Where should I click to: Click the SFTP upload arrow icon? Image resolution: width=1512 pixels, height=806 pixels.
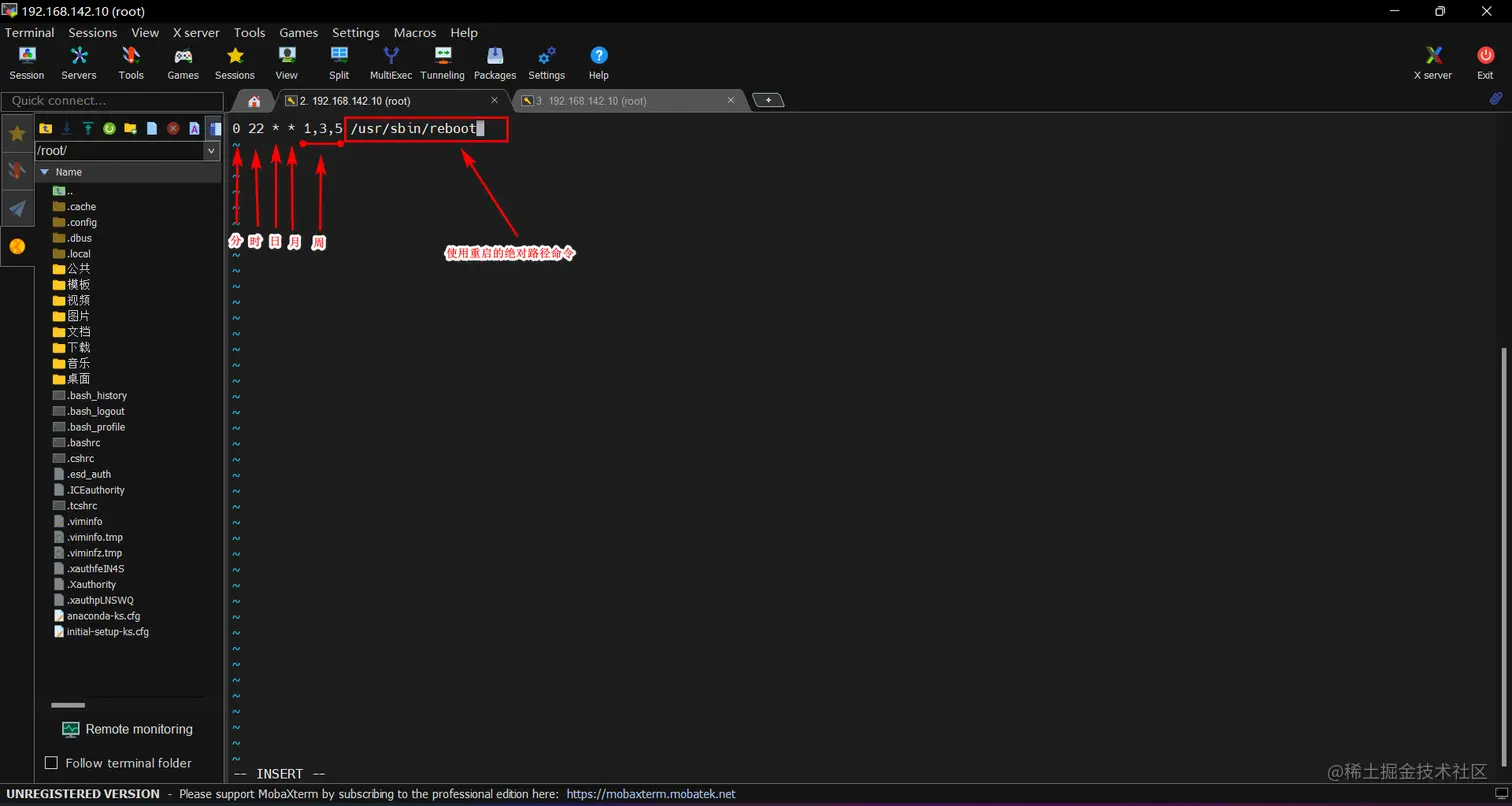(88, 128)
